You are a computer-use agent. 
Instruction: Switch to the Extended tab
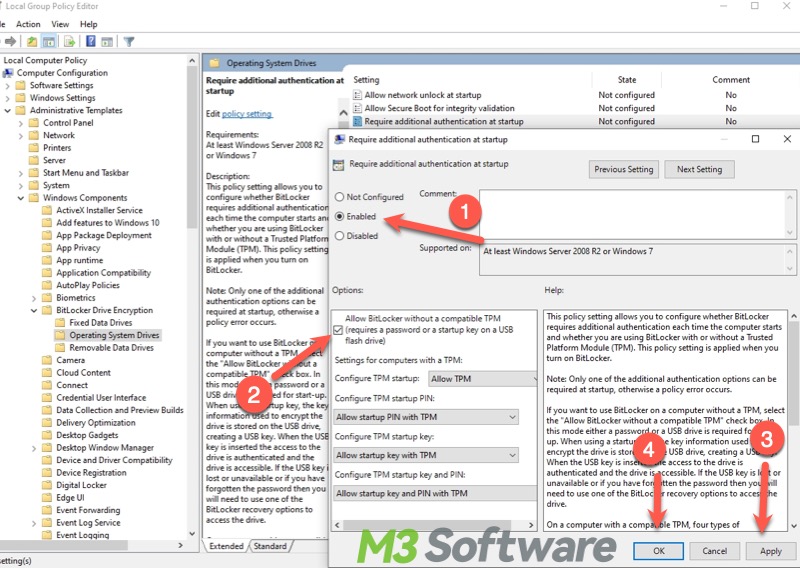[x=226, y=546]
